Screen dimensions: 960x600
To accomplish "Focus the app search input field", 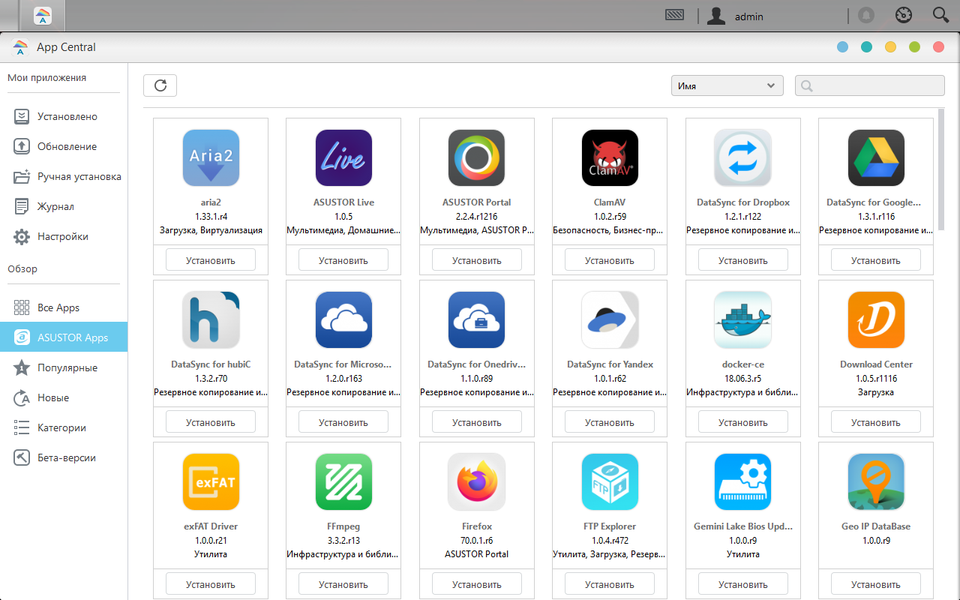I will tap(869, 86).
